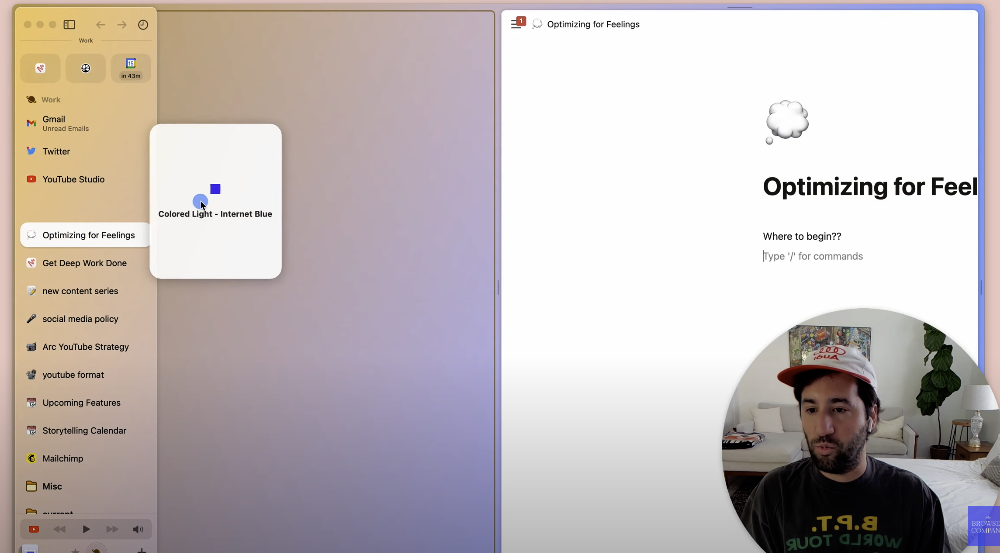The image size is (1000, 553).
Task: Go forward with the right arrow
Action: [121, 24]
